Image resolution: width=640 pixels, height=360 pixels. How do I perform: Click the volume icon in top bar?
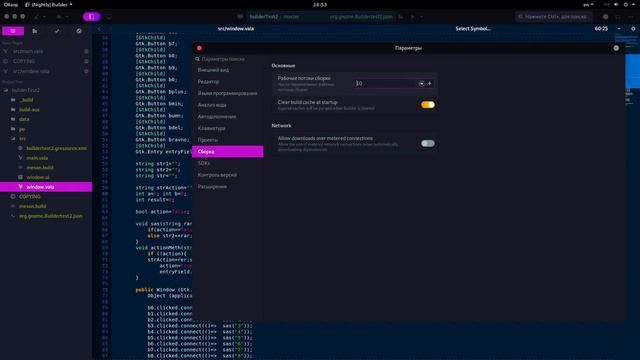[616, 4]
